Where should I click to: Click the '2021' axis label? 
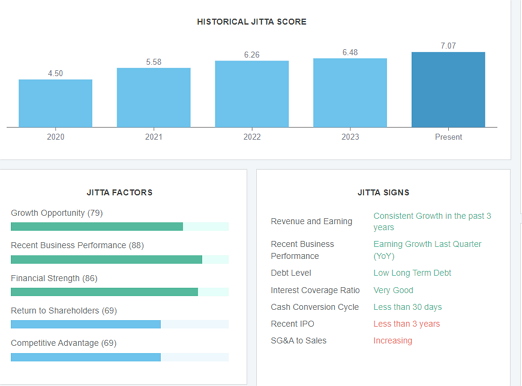(x=154, y=137)
